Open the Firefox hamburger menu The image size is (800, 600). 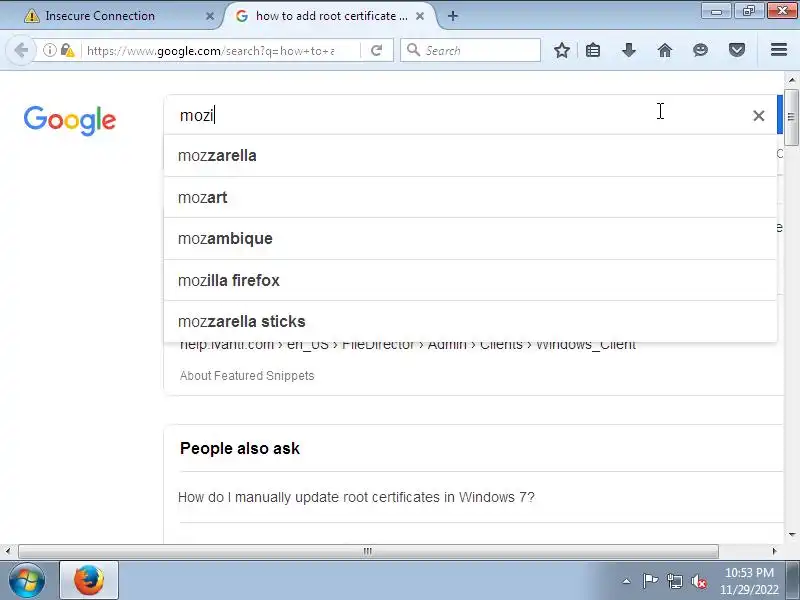(779, 50)
